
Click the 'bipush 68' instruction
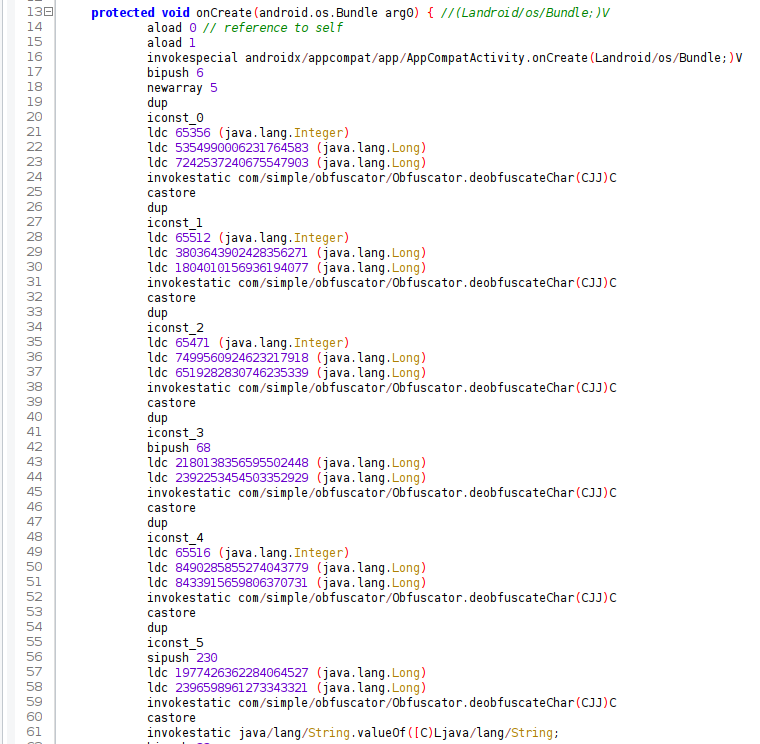click(178, 447)
